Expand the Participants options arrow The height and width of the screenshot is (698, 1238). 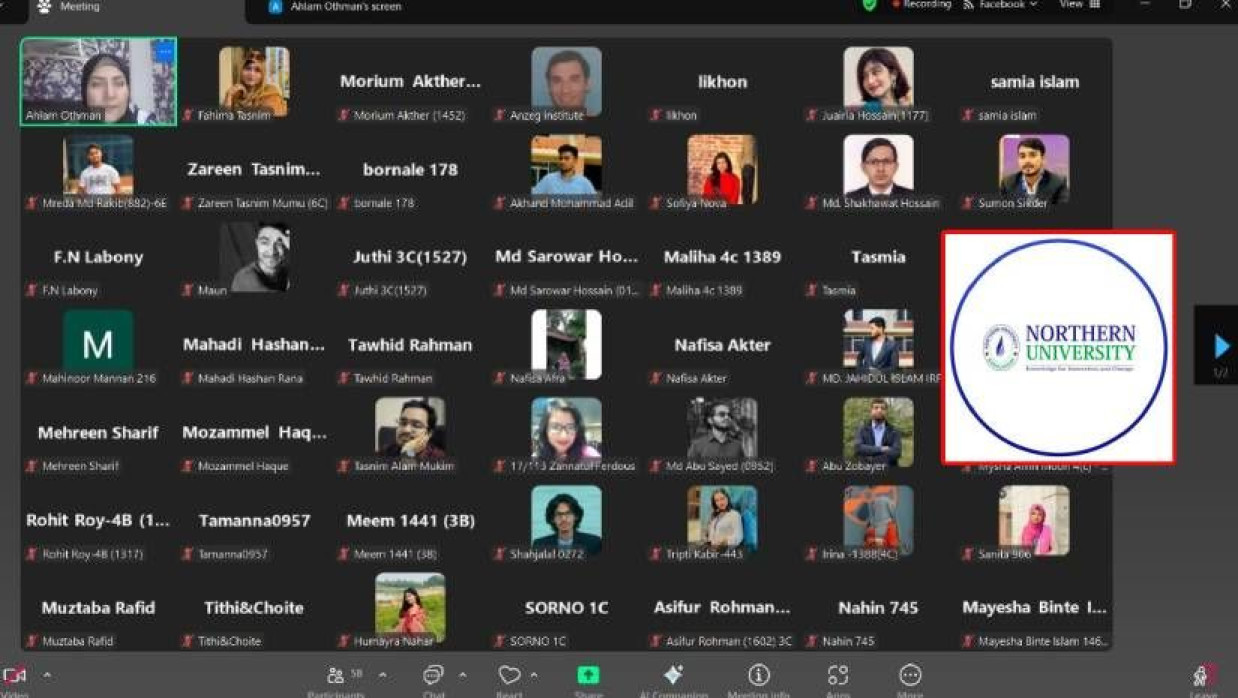[382, 676]
